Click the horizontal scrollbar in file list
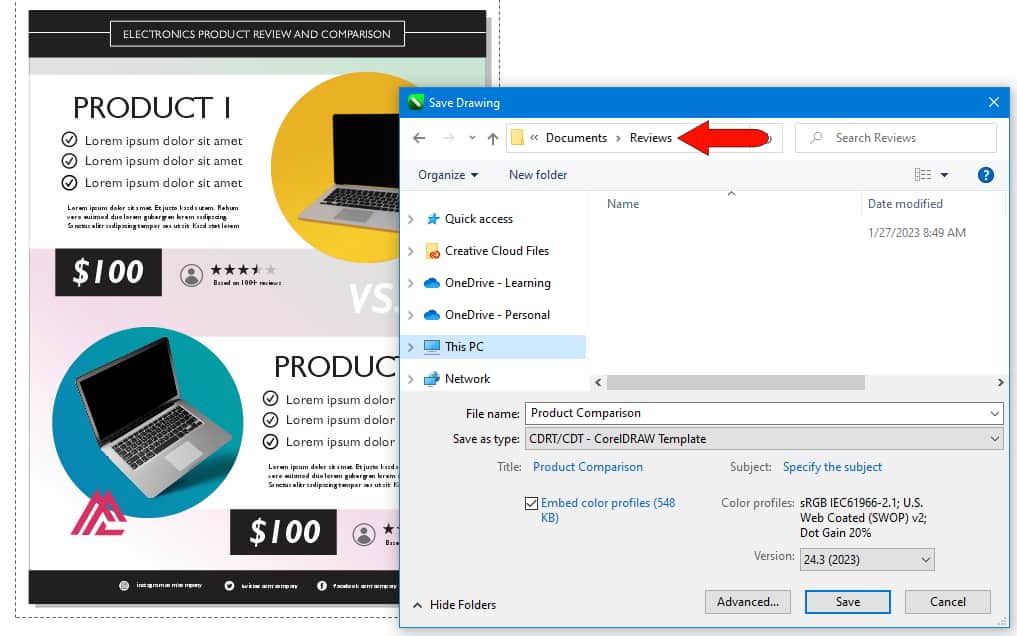This screenshot has width=1017, height=636. [735, 382]
